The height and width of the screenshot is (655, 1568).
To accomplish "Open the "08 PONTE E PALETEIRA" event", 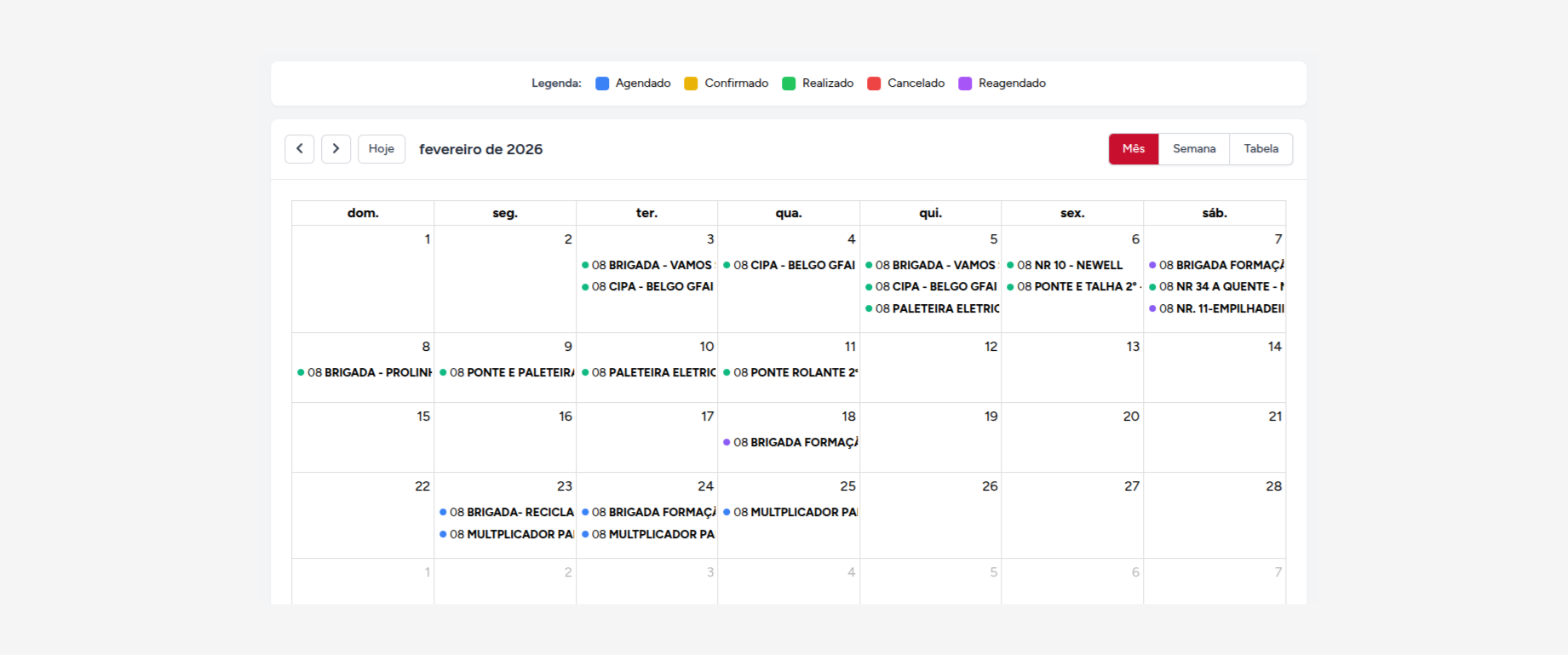I will pos(505,372).
